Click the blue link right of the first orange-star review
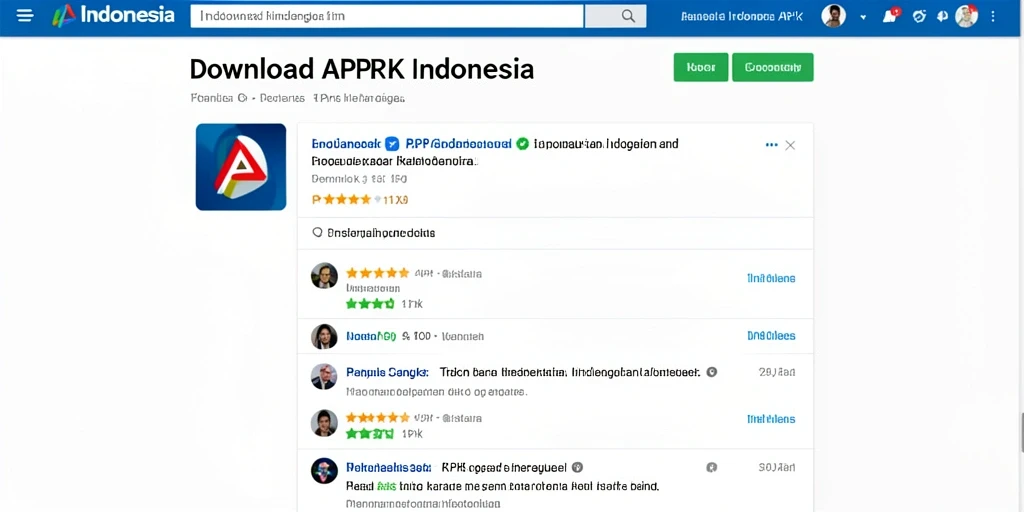The width and height of the screenshot is (1024, 512). (771, 278)
